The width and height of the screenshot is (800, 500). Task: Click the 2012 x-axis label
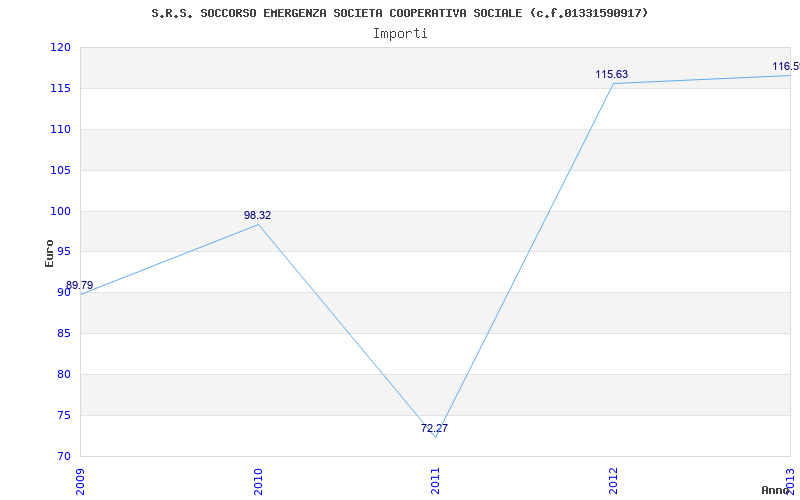coord(613,481)
